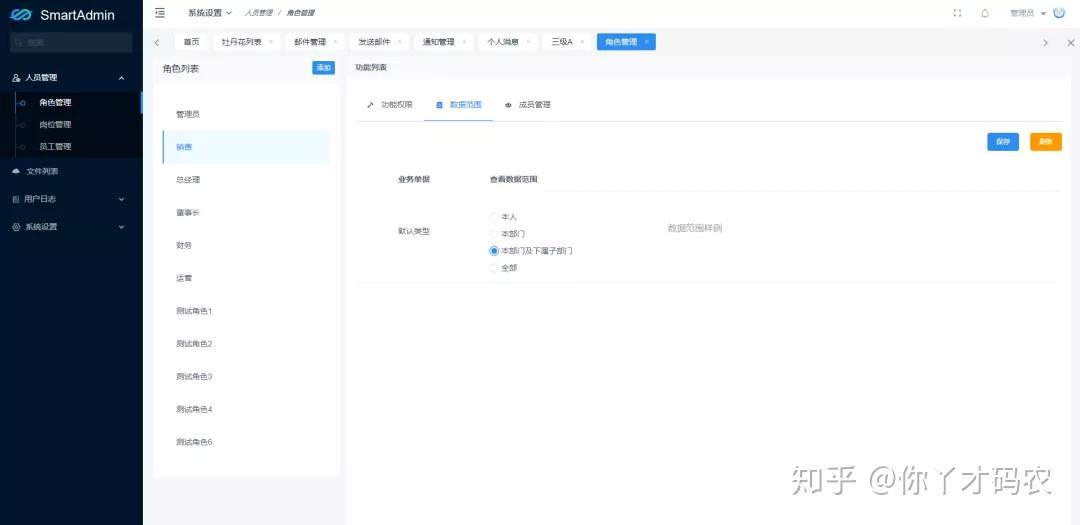Click the blue 添加 role button
The image size is (1080, 525).
pyautogui.click(x=324, y=68)
